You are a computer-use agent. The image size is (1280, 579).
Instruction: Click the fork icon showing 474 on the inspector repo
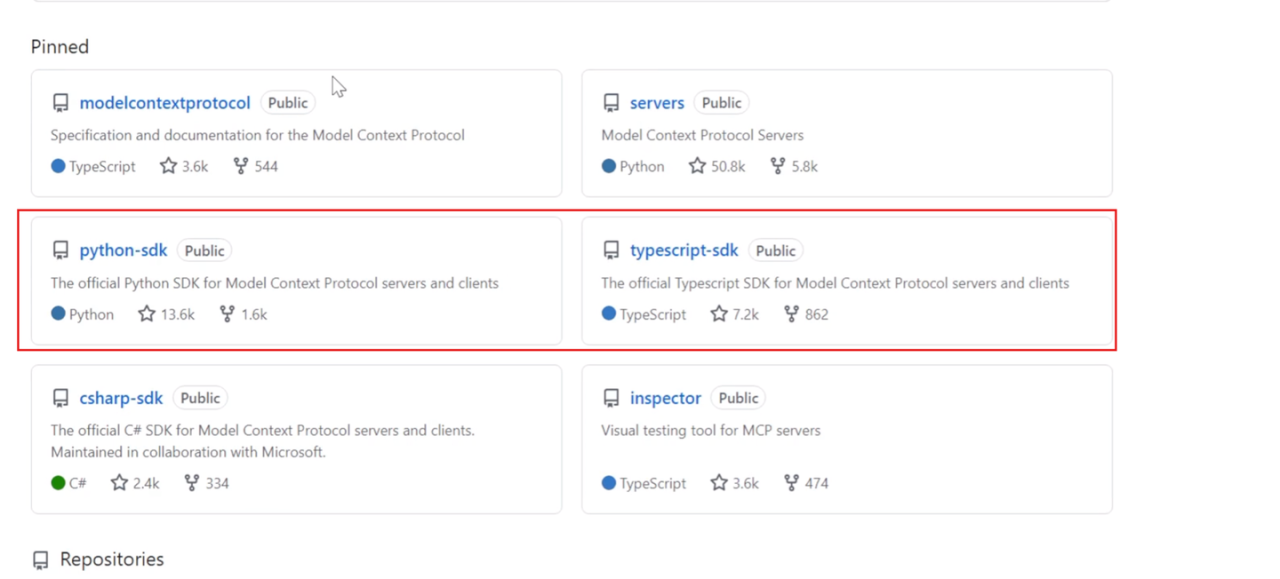point(791,483)
